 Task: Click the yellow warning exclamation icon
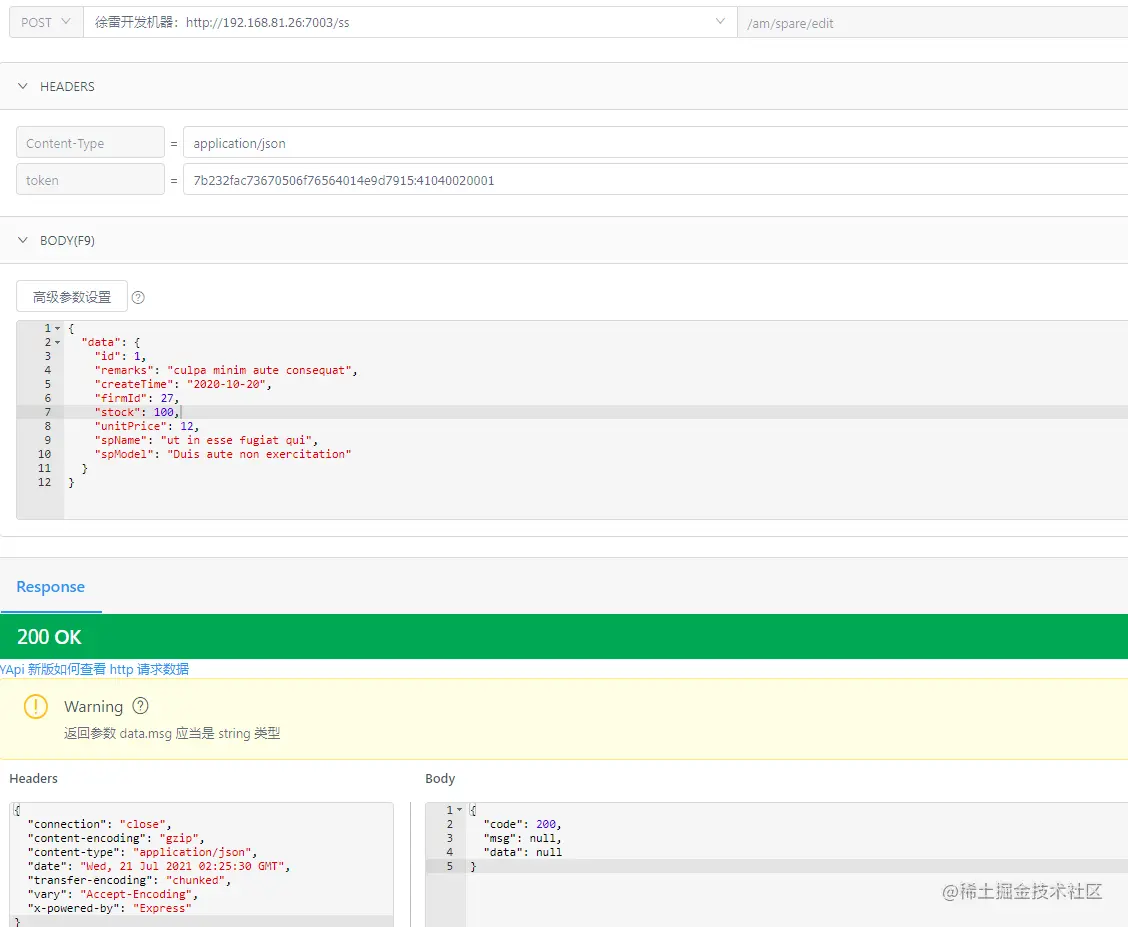(36, 706)
